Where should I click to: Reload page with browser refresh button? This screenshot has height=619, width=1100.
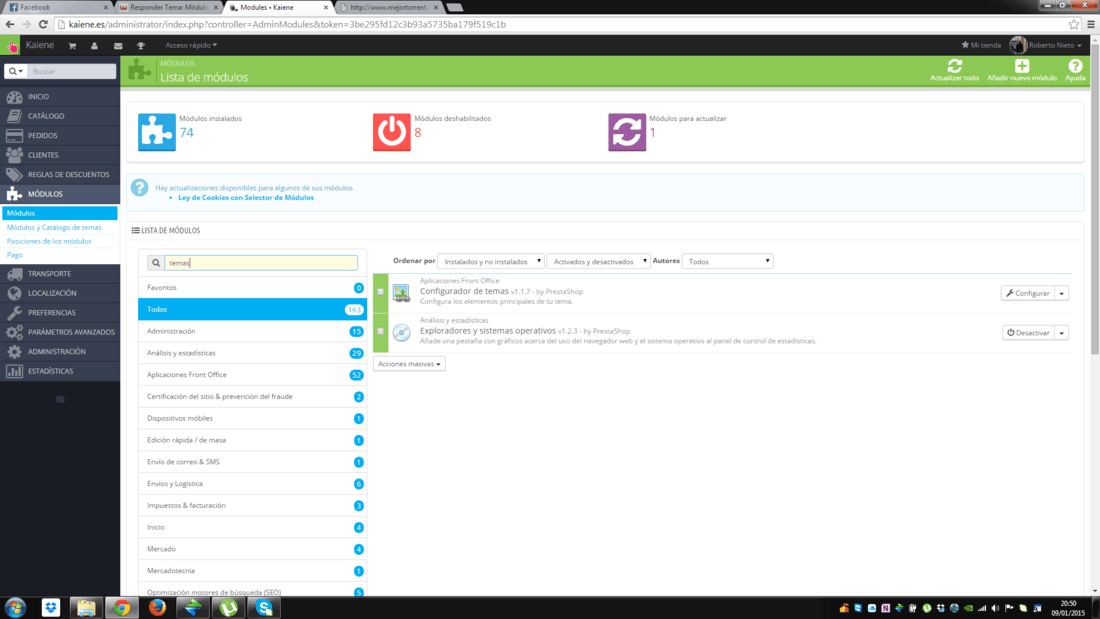click(43, 25)
